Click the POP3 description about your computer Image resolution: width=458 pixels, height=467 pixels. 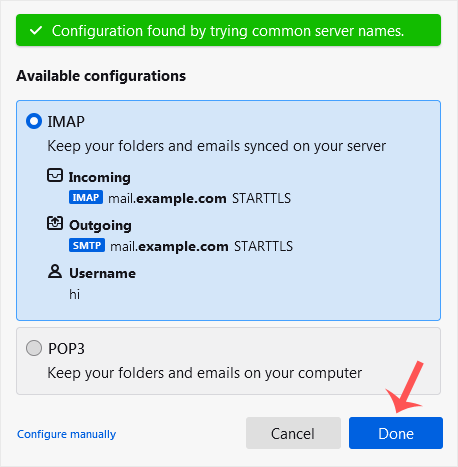[205, 373]
